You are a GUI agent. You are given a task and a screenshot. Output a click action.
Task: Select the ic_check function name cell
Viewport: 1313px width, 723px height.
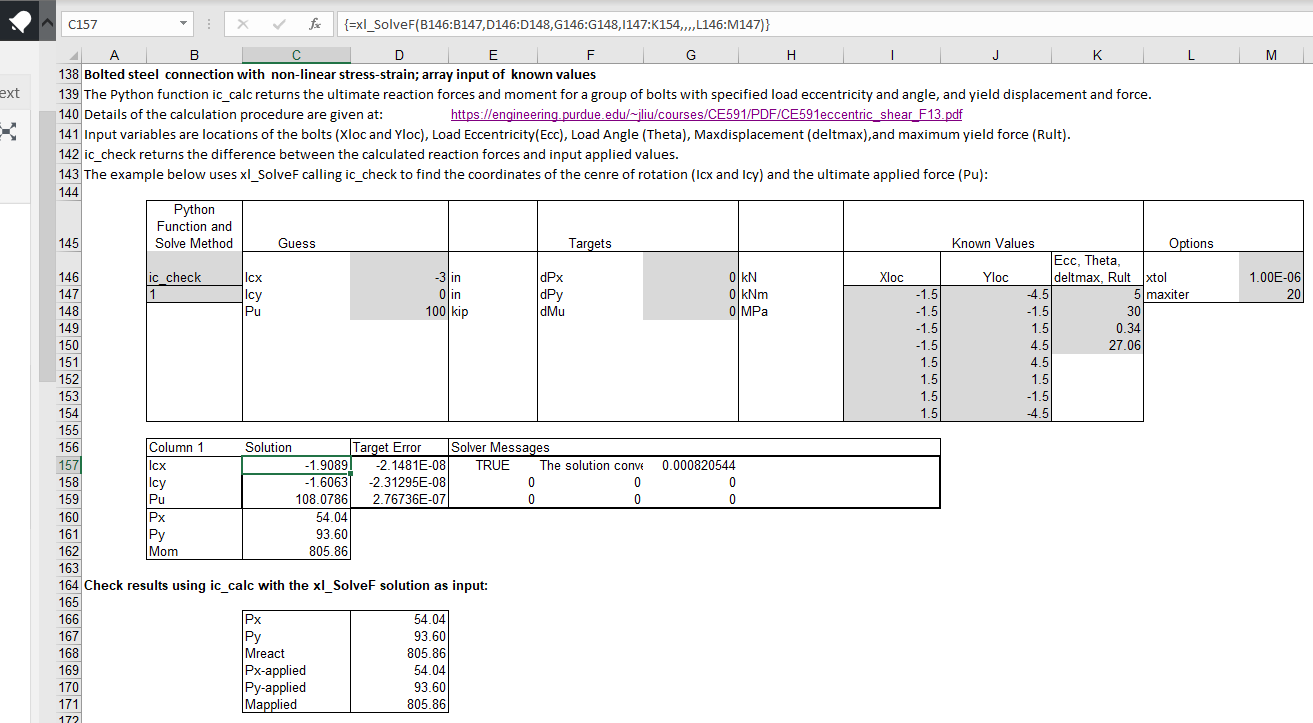(x=194, y=277)
